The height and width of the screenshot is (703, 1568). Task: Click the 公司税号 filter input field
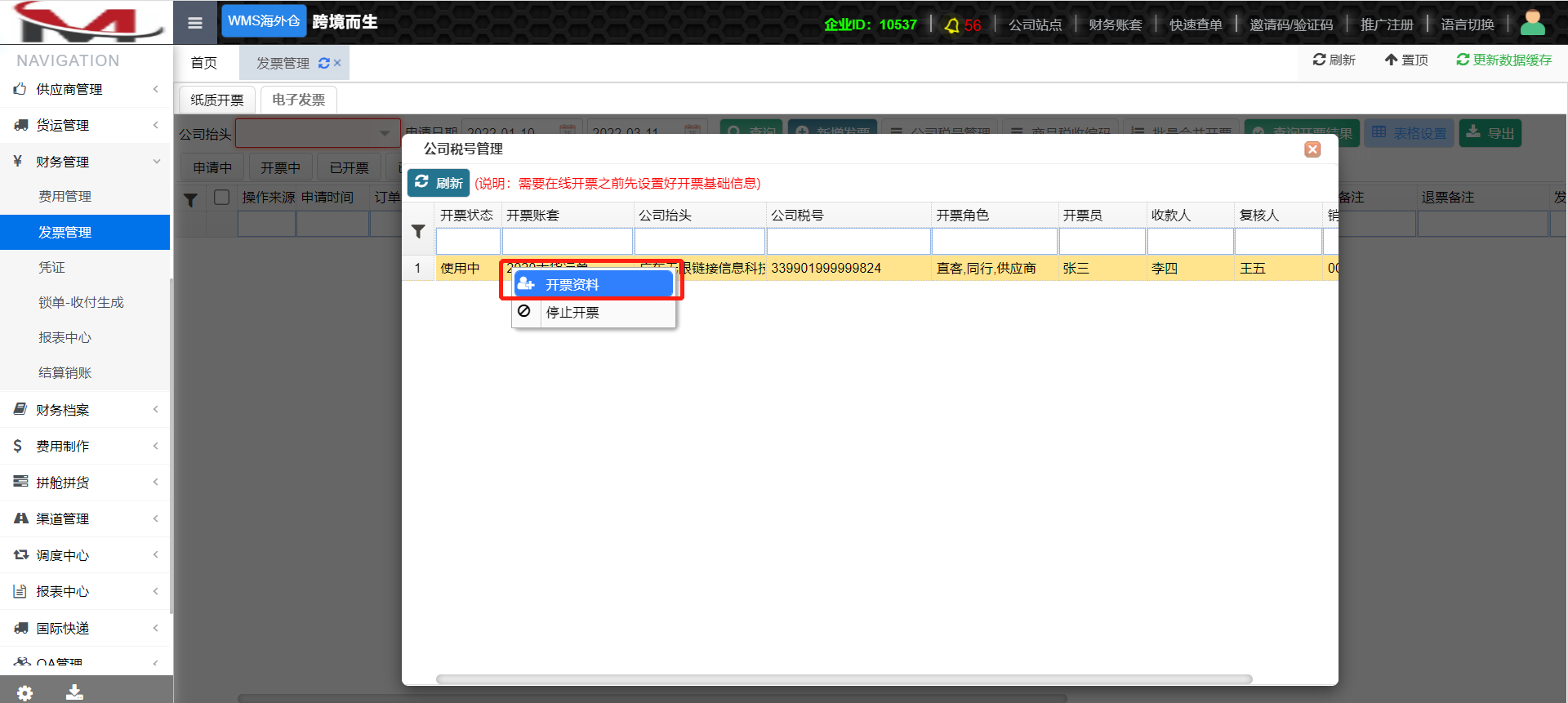pos(849,241)
